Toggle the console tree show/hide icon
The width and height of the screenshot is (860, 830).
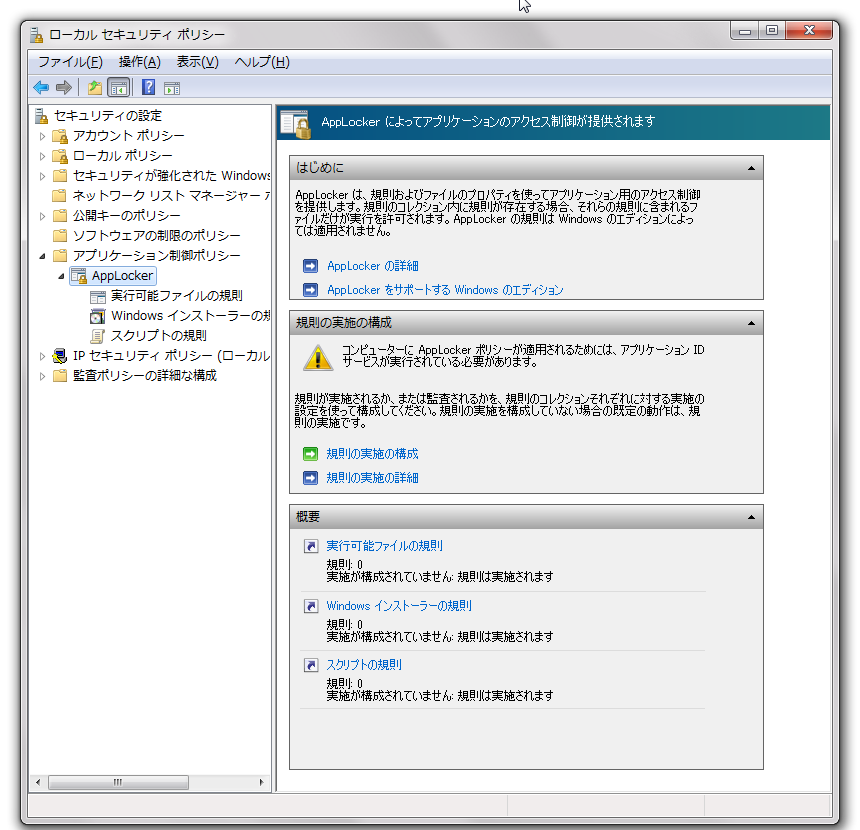[118, 88]
